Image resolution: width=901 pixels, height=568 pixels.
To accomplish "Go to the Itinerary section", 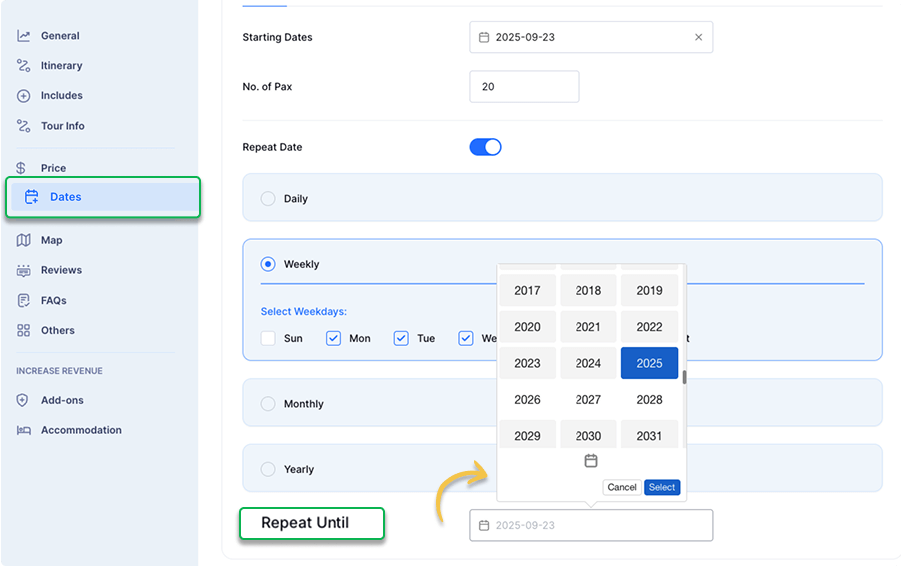I will pyautogui.click(x=61, y=66).
